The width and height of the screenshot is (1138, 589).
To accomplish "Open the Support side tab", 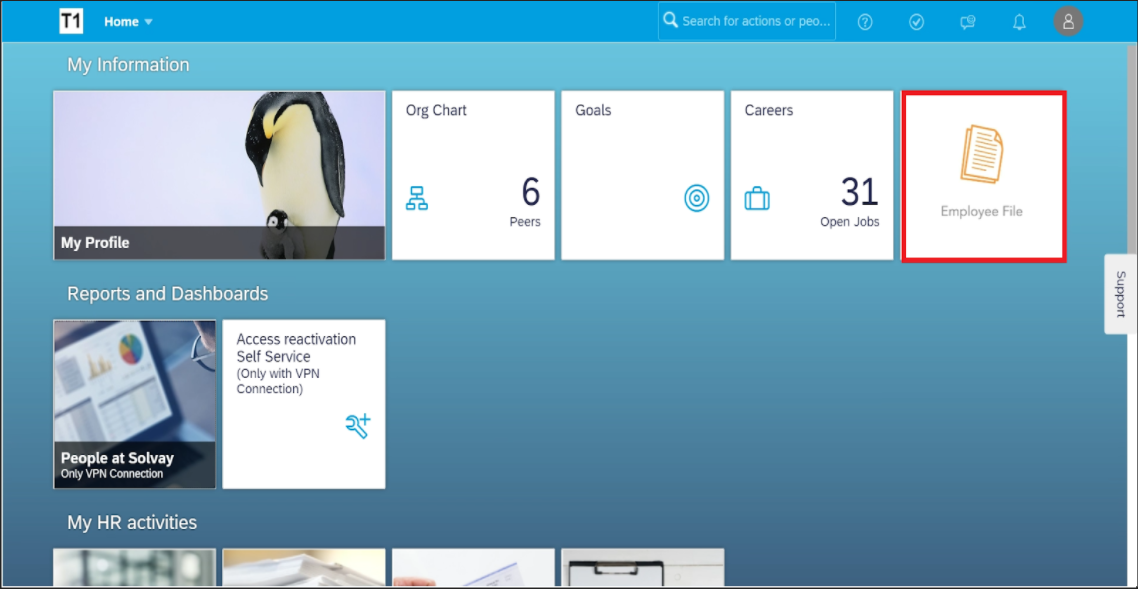I will coord(1120,294).
